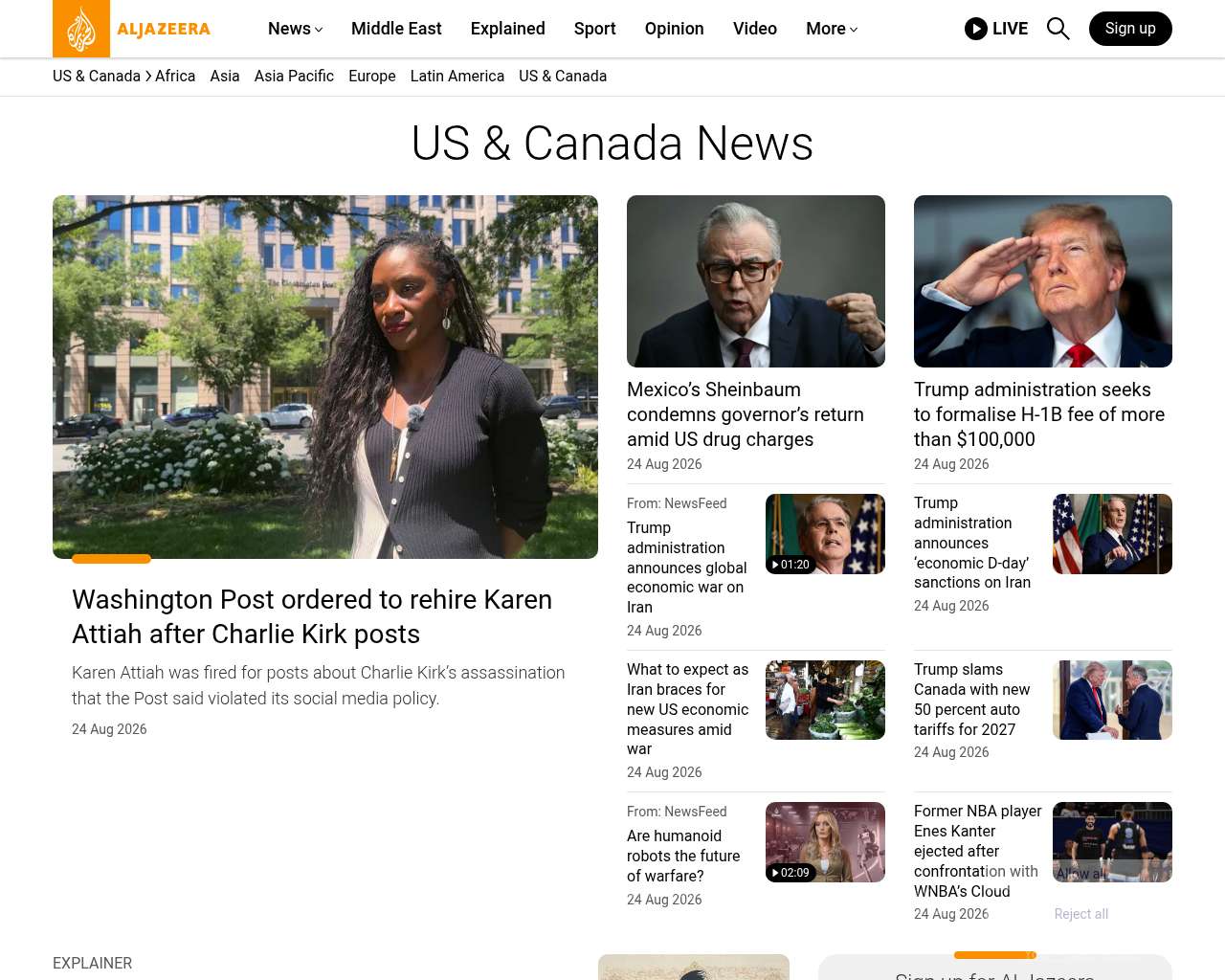Select the Latin America sub-navigation tab
1225x980 pixels.
[x=457, y=77]
